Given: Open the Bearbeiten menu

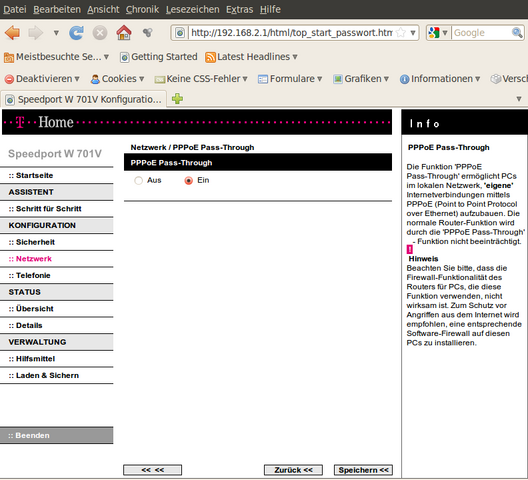Looking at the screenshot, I should coord(57,9).
